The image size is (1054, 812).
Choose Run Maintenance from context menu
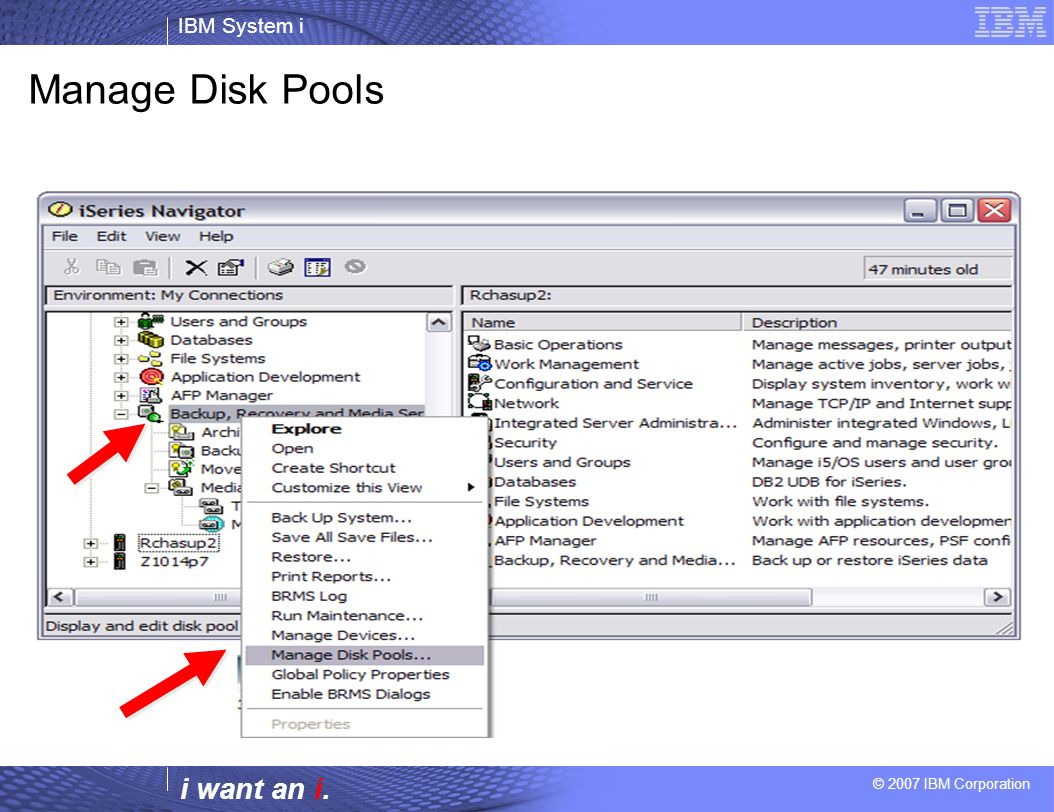[364, 615]
